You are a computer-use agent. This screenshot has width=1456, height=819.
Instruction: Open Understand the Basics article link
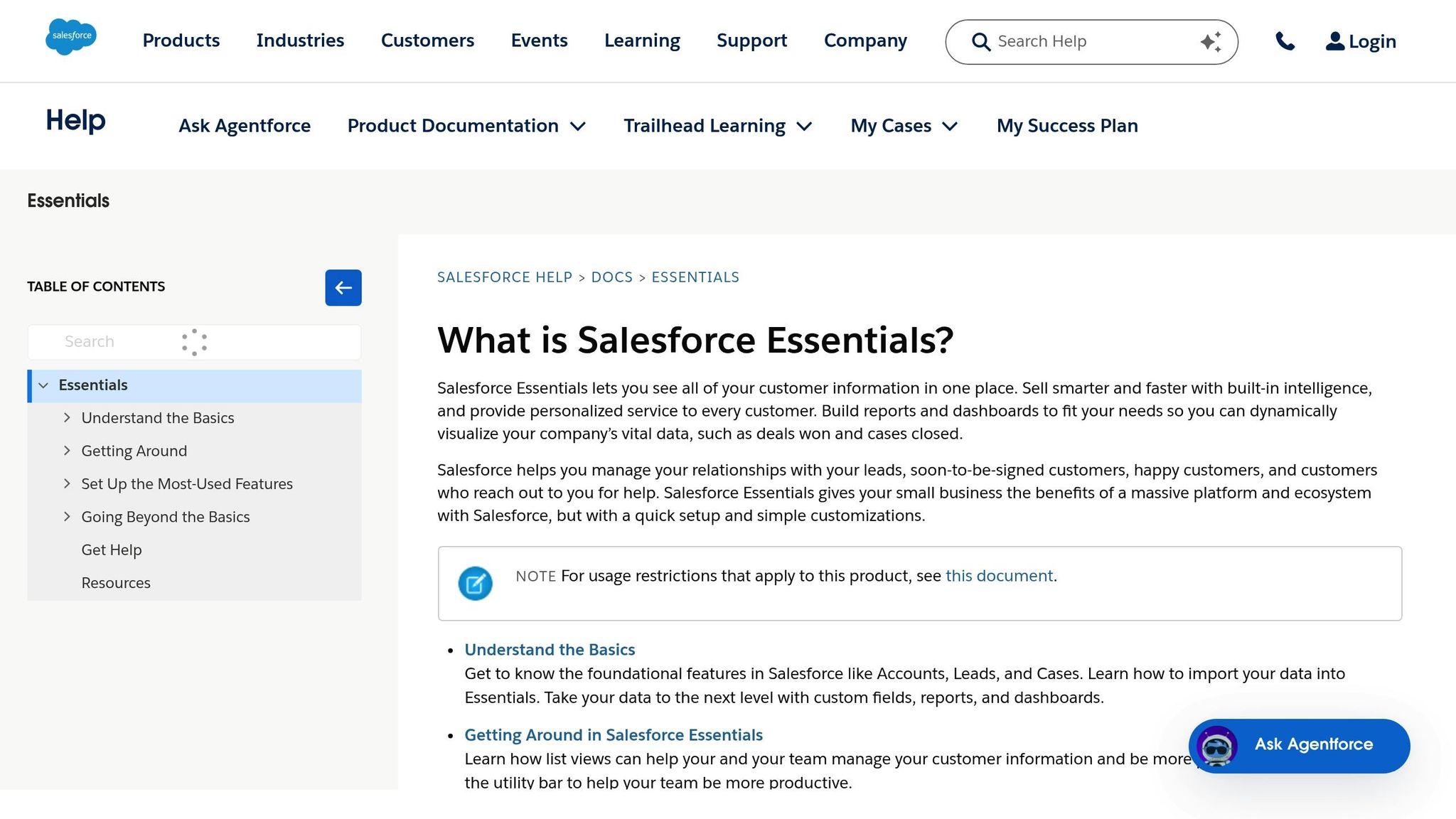pos(550,650)
